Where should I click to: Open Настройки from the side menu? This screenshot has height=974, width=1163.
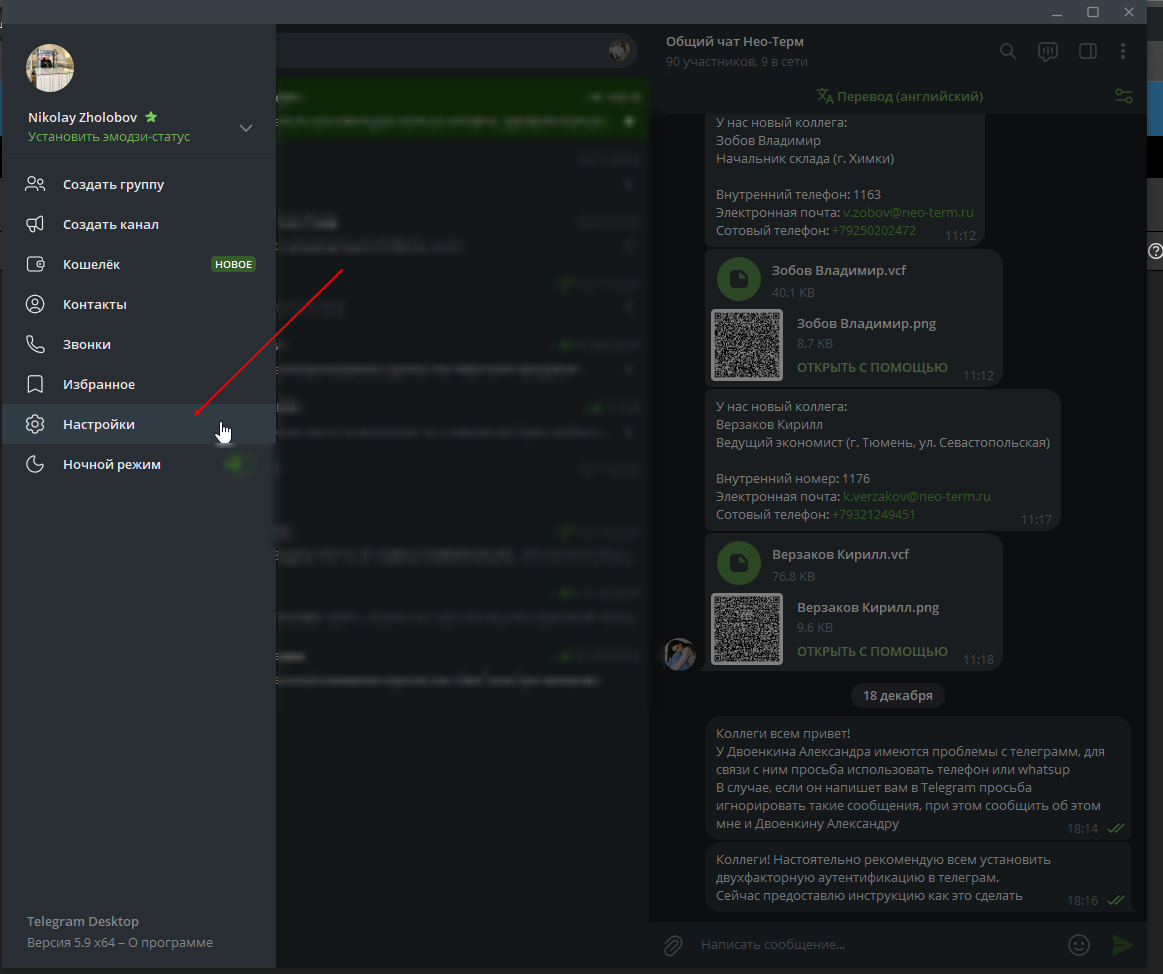click(139, 424)
